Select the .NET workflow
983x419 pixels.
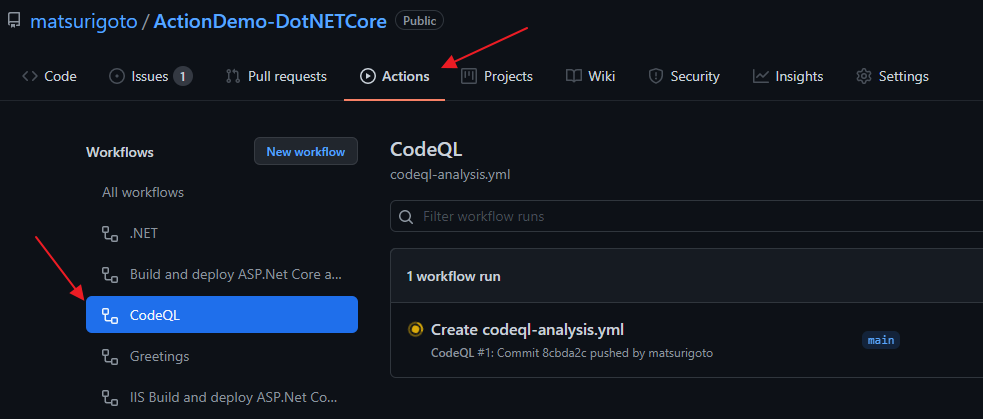tap(222, 234)
